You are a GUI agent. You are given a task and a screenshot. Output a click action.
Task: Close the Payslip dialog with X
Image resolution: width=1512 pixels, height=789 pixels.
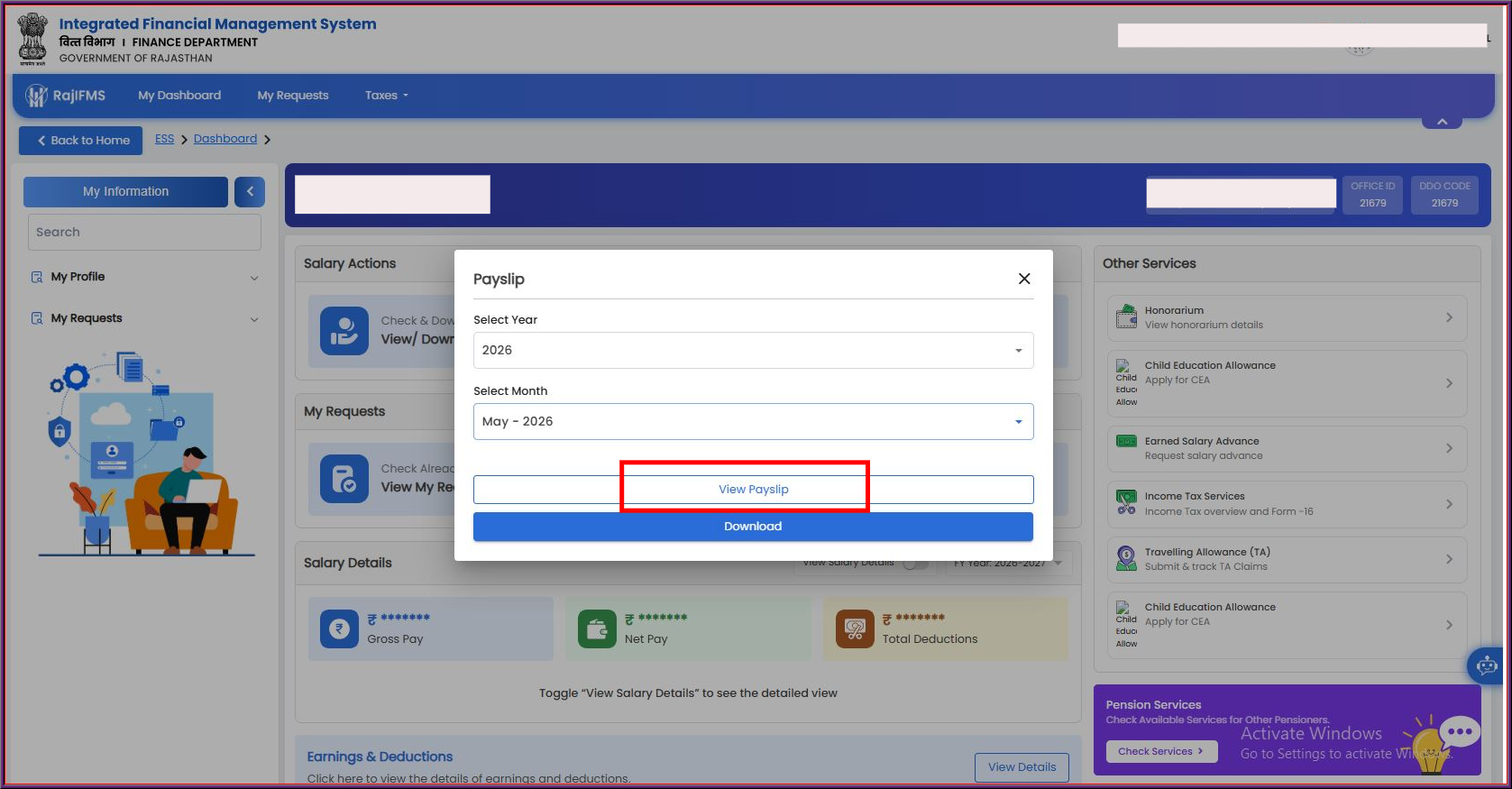(x=1024, y=279)
